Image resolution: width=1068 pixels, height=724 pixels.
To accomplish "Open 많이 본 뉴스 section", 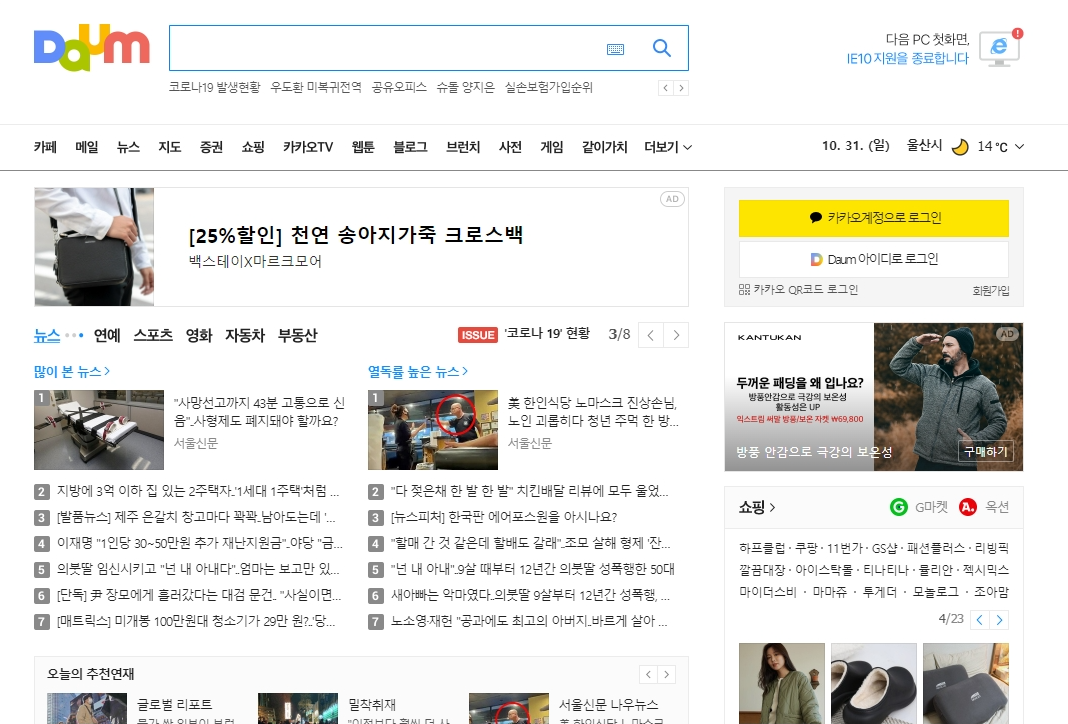I will pos(72,371).
